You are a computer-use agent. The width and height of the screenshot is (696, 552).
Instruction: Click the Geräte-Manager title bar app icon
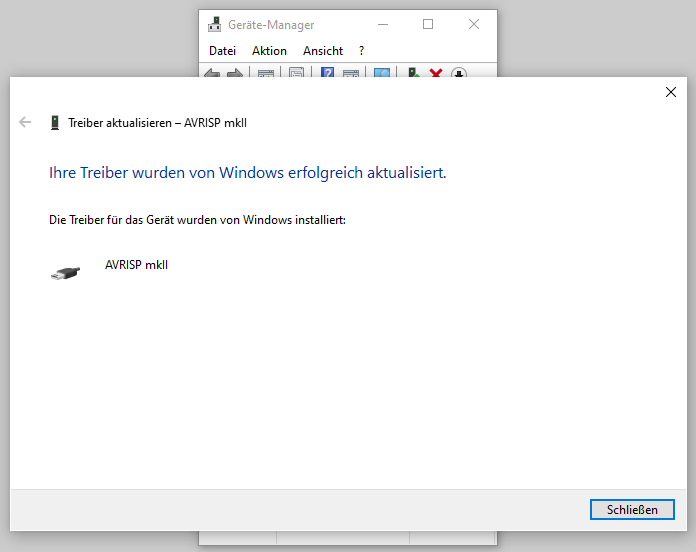[215, 24]
